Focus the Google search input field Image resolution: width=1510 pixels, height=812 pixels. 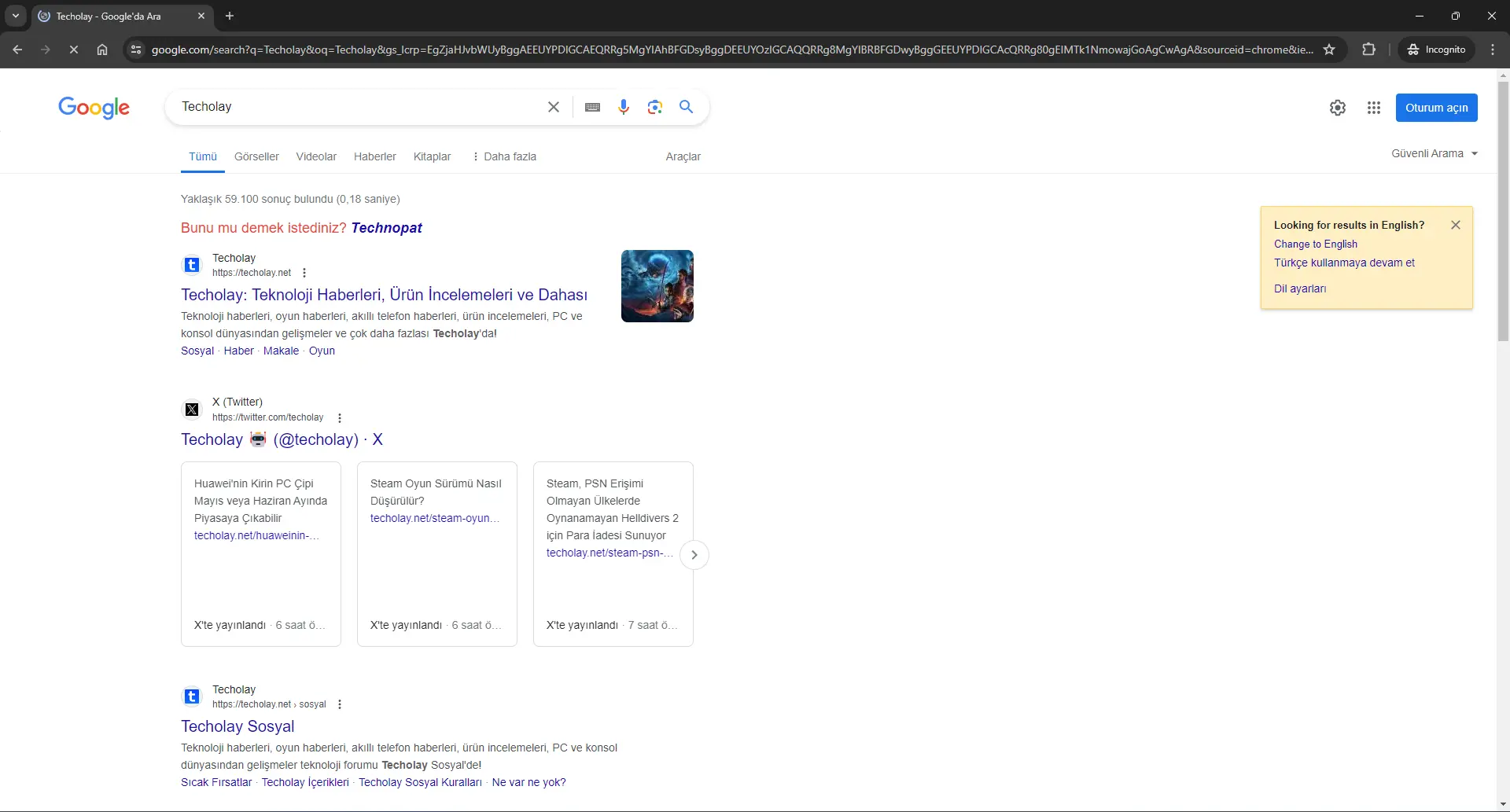[x=358, y=107]
